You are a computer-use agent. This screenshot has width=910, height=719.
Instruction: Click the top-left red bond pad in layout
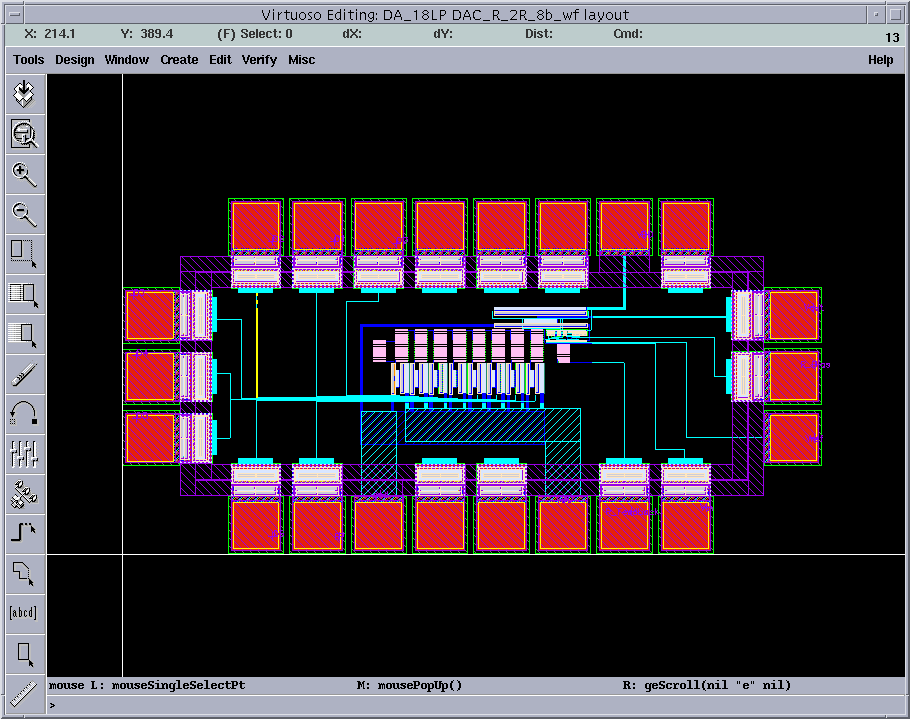pyautogui.click(x=257, y=225)
